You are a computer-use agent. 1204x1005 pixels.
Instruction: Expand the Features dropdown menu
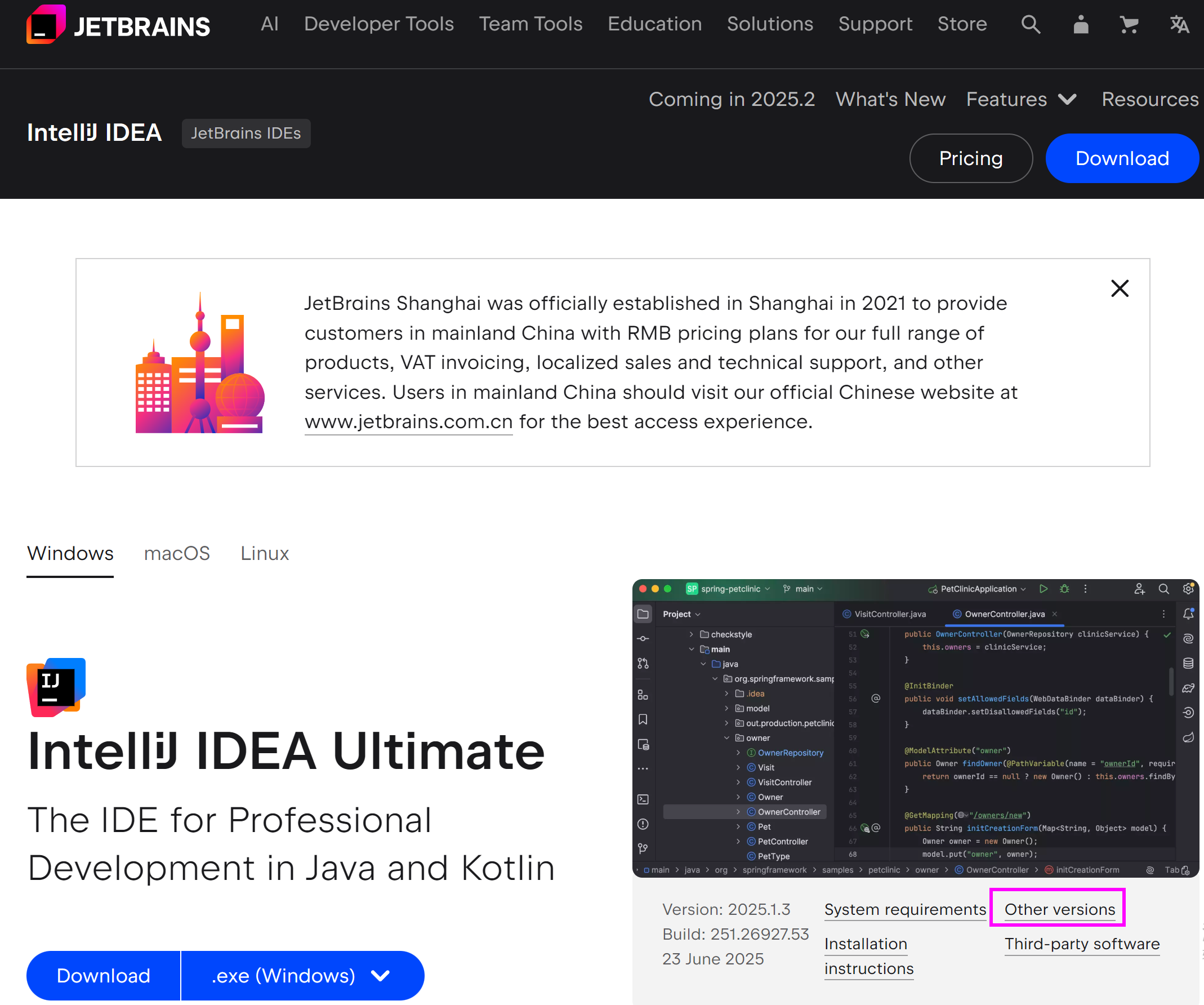coord(1021,99)
